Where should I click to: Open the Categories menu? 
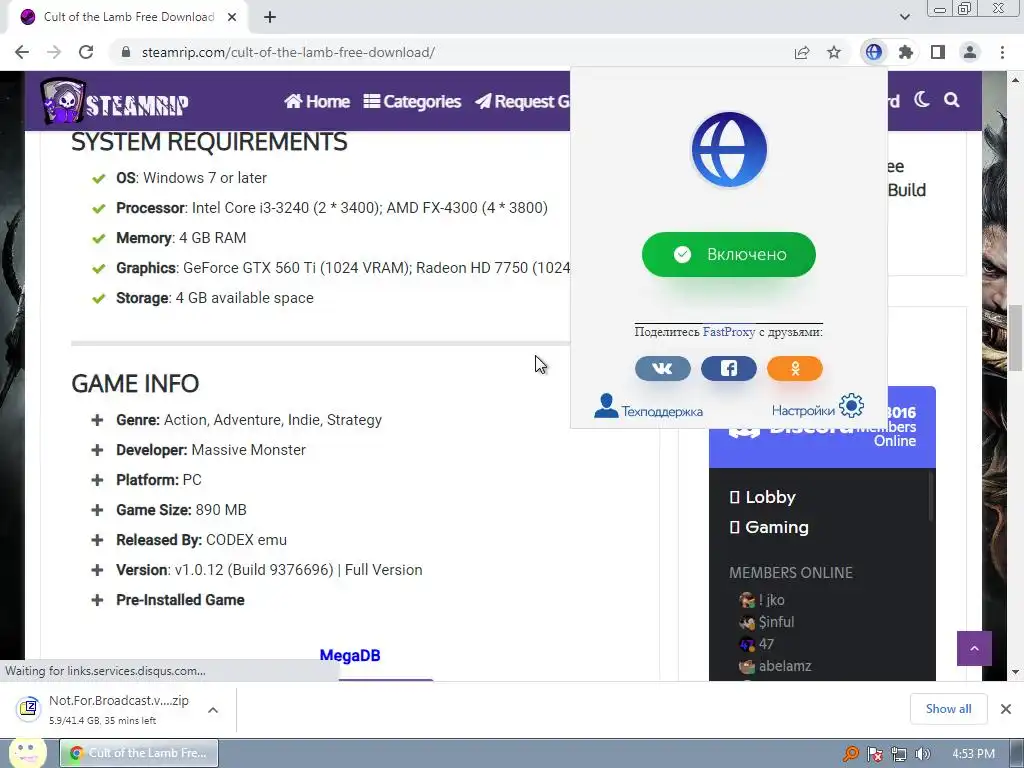click(412, 101)
